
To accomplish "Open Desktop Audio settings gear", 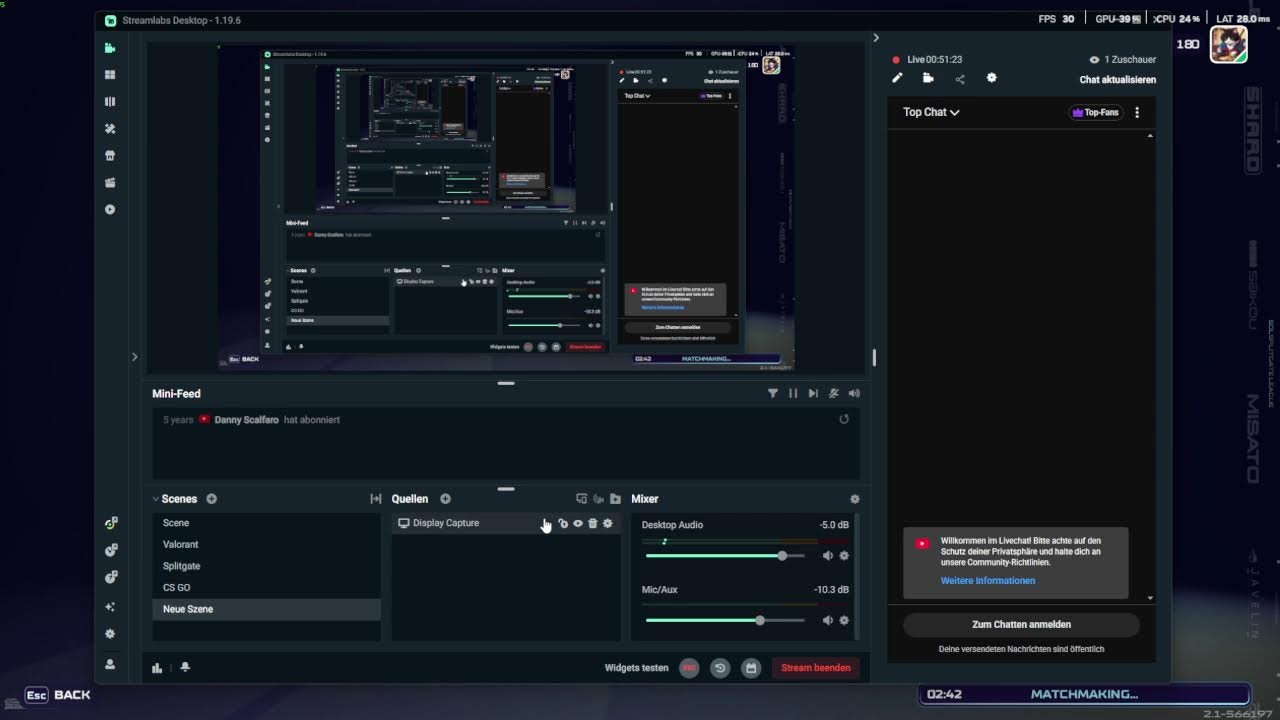I will [844, 556].
